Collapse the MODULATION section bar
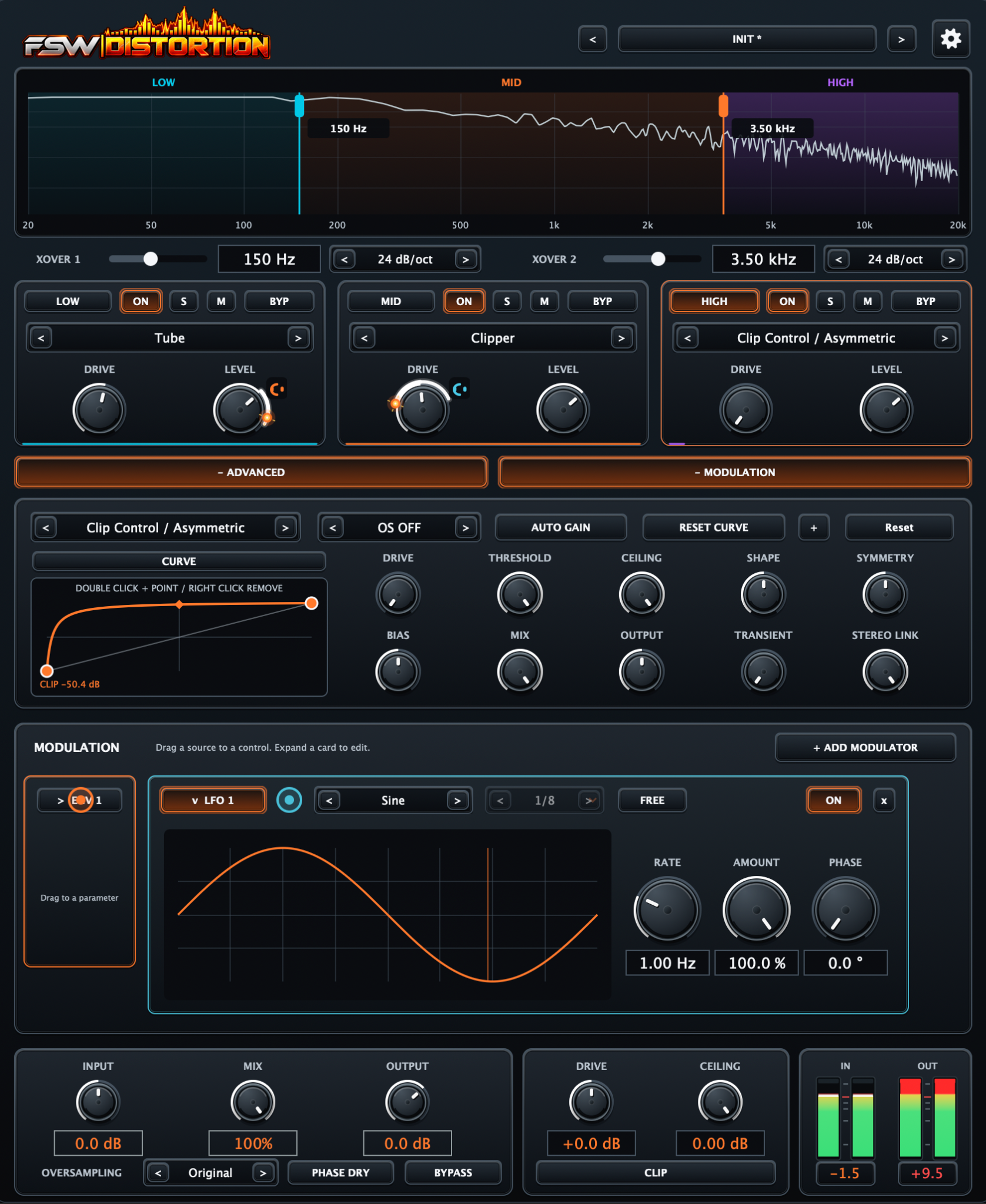986x1204 pixels. tap(734, 472)
